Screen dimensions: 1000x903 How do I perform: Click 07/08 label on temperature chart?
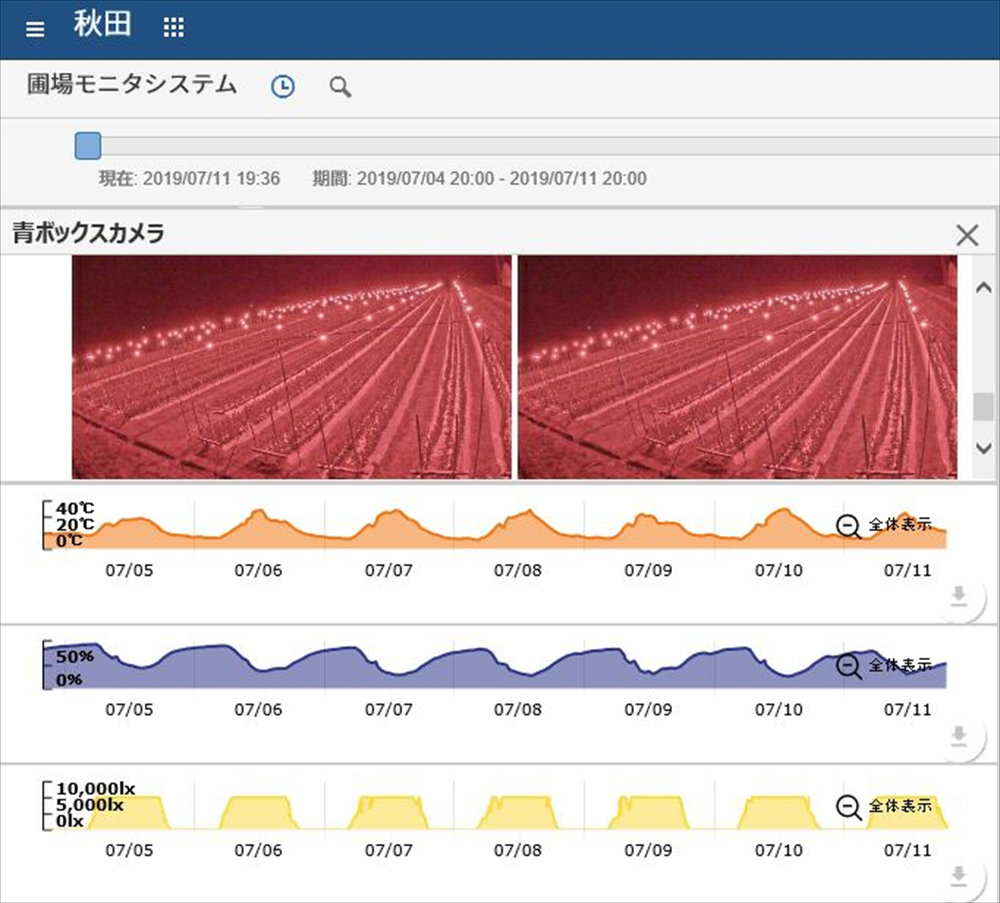(518, 570)
